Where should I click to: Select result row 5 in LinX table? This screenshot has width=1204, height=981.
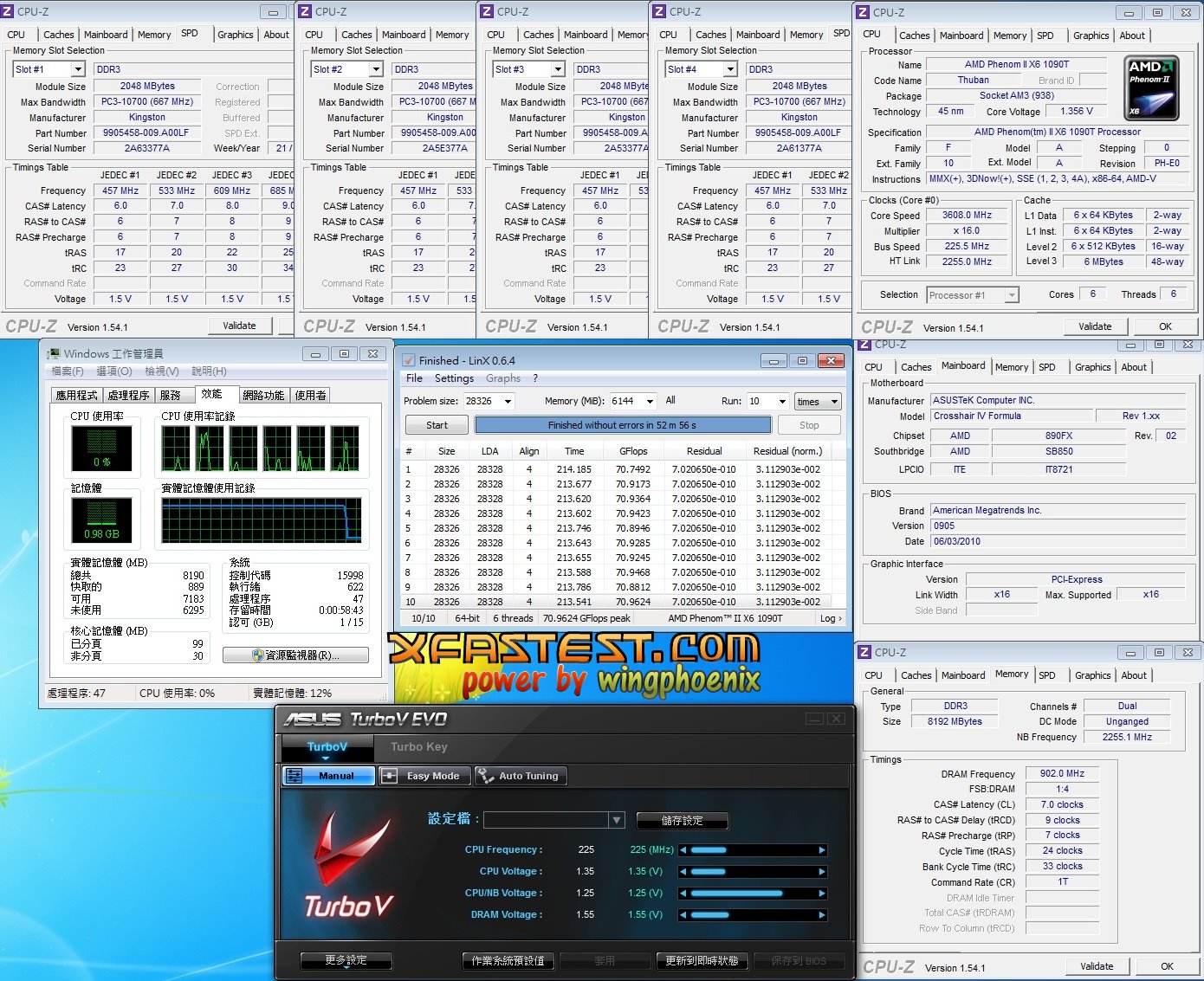pyautogui.click(x=615, y=528)
